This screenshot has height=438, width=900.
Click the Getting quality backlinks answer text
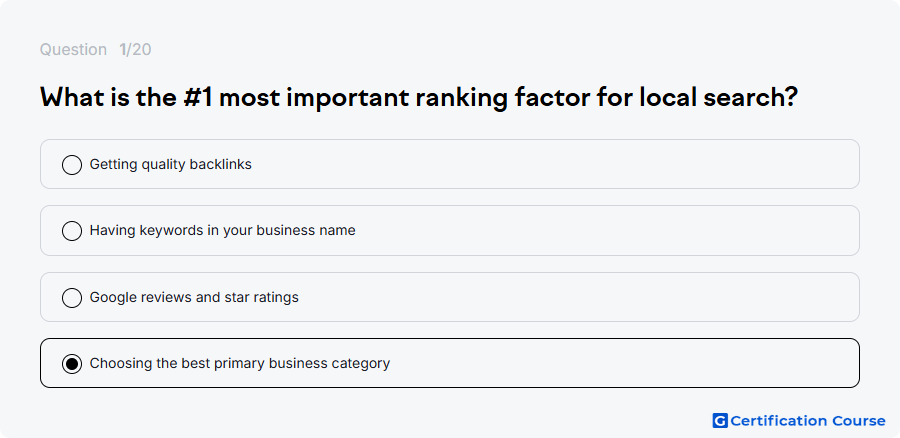click(x=170, y=164)
